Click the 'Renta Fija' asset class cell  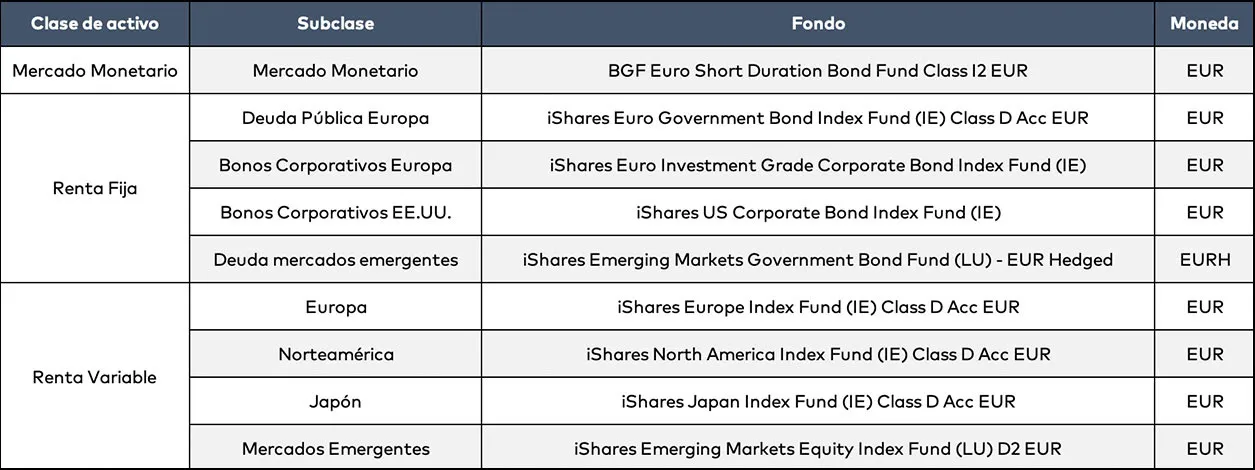coord(94,188)
